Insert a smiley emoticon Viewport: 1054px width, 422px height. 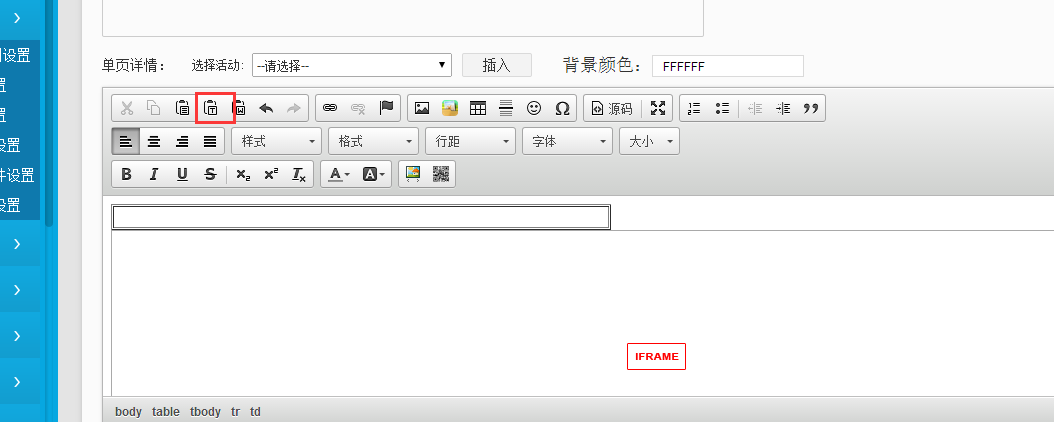point(534,108)
